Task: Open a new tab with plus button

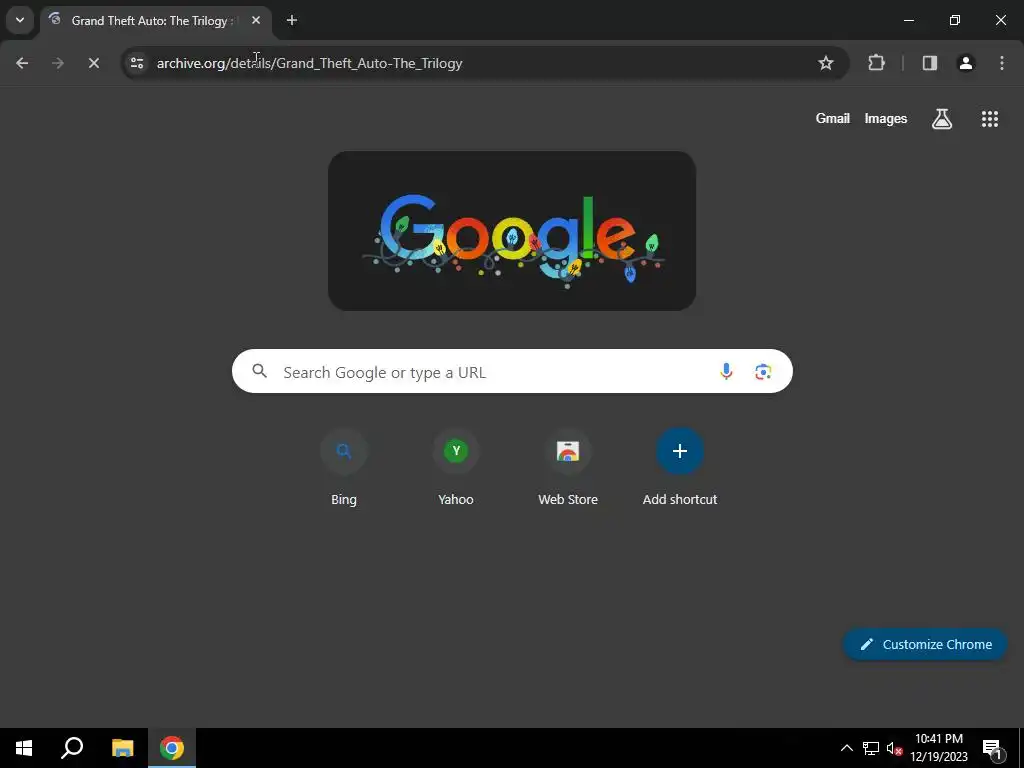Action: [292, 20]
